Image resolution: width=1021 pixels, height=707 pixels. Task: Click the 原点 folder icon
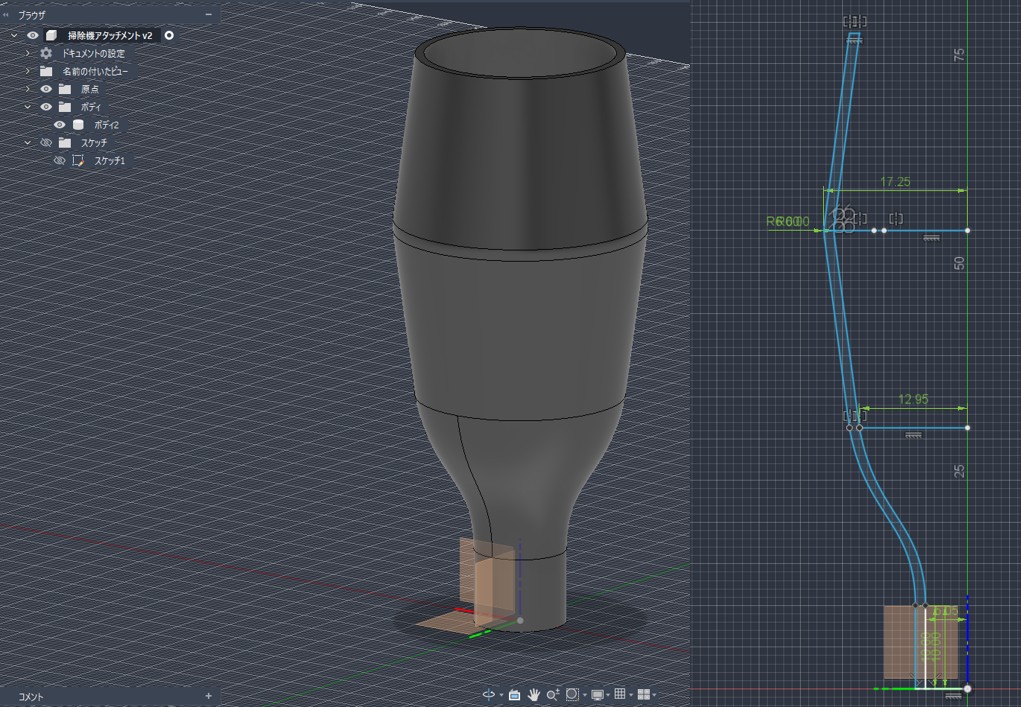coord(64,89)
